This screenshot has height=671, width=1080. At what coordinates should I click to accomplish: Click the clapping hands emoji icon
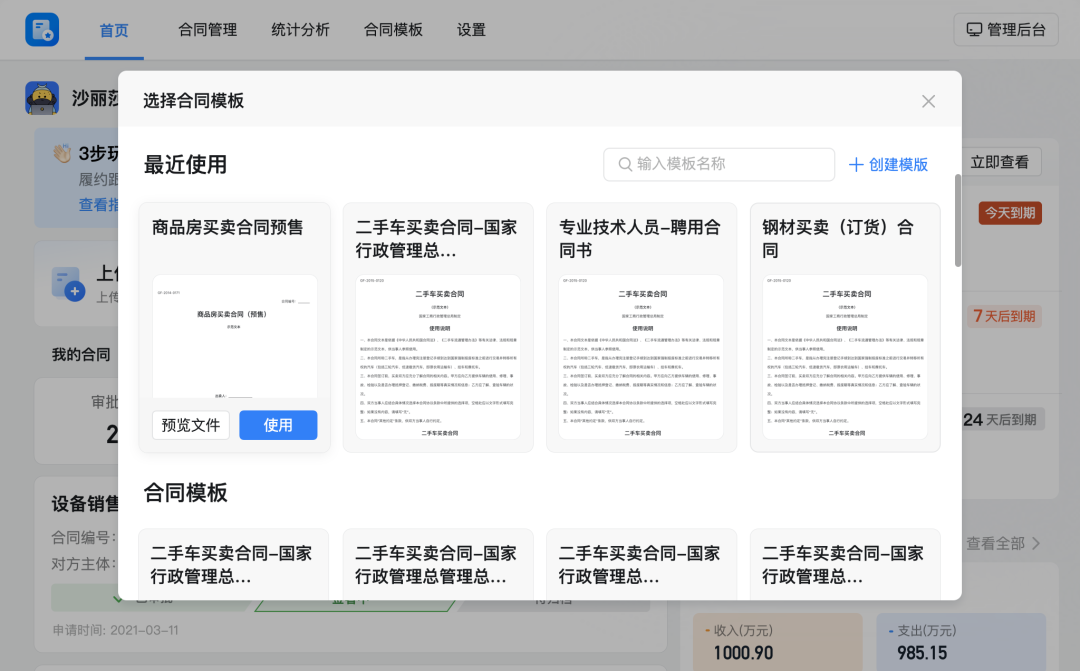63,154
